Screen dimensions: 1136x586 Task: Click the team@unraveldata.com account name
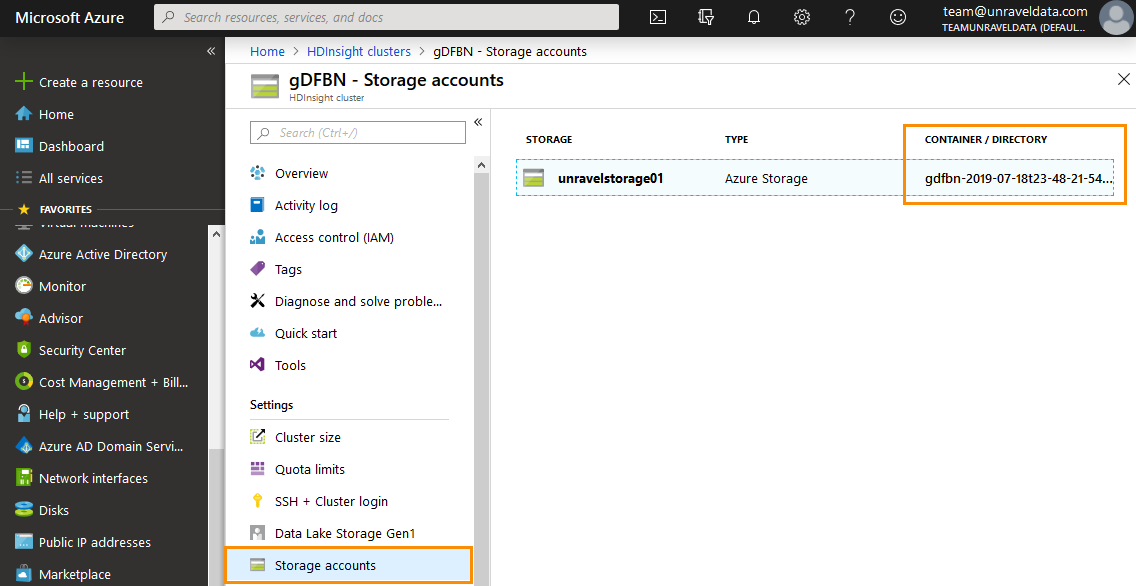tap(1015, 11)
